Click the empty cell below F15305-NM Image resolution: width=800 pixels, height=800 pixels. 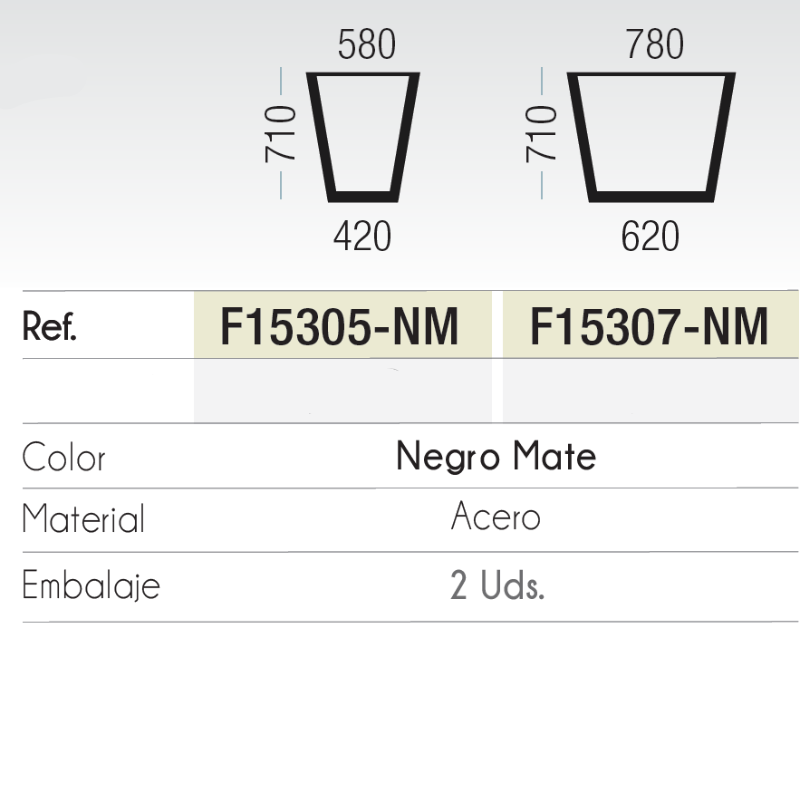(x=341, y=391)
